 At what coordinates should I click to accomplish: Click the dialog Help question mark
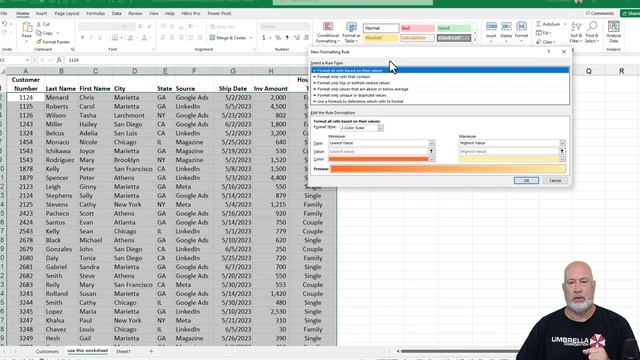pos(549,52)
